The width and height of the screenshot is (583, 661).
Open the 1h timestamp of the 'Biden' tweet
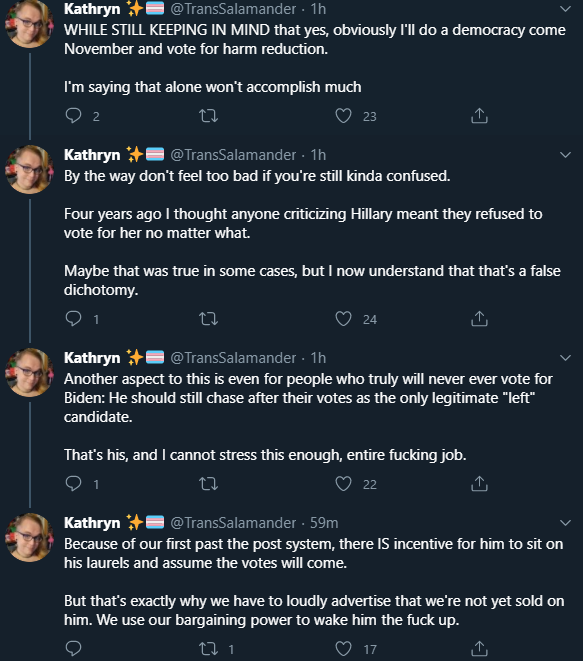pyautogui.click(x=318, y=358)
